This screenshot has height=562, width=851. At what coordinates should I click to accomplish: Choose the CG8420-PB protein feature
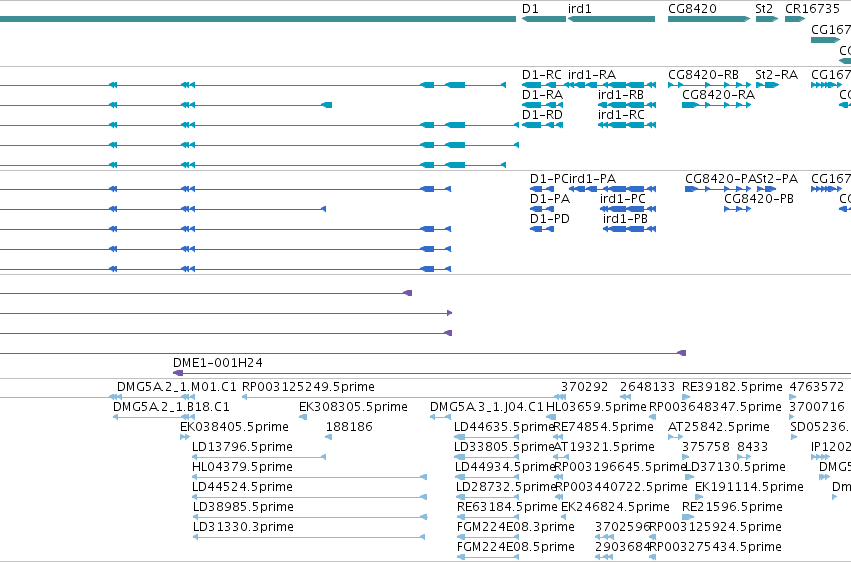point(738,209)
